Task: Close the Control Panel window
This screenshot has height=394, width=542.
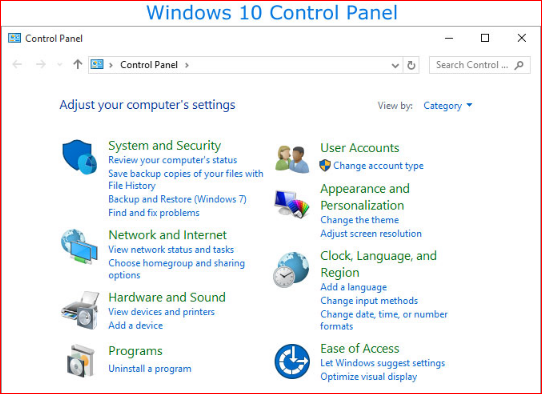Action: [x=522, y=38]
